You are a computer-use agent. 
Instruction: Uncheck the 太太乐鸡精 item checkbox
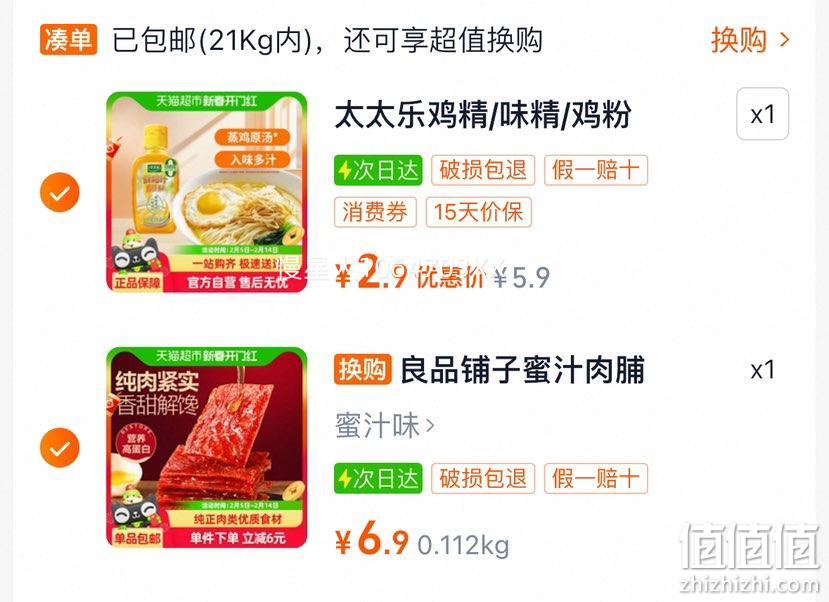coord(60,192)
